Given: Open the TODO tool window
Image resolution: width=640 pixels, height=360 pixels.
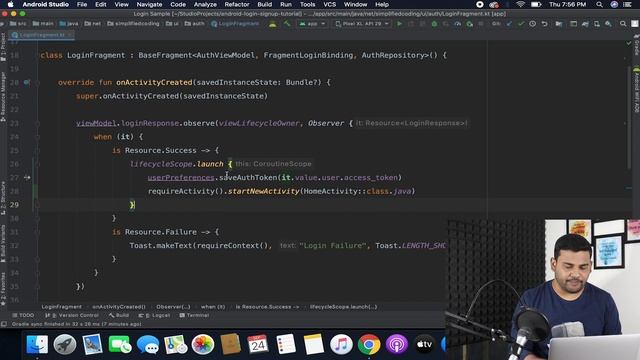Looking at the screenshot, I should point(24,316).
